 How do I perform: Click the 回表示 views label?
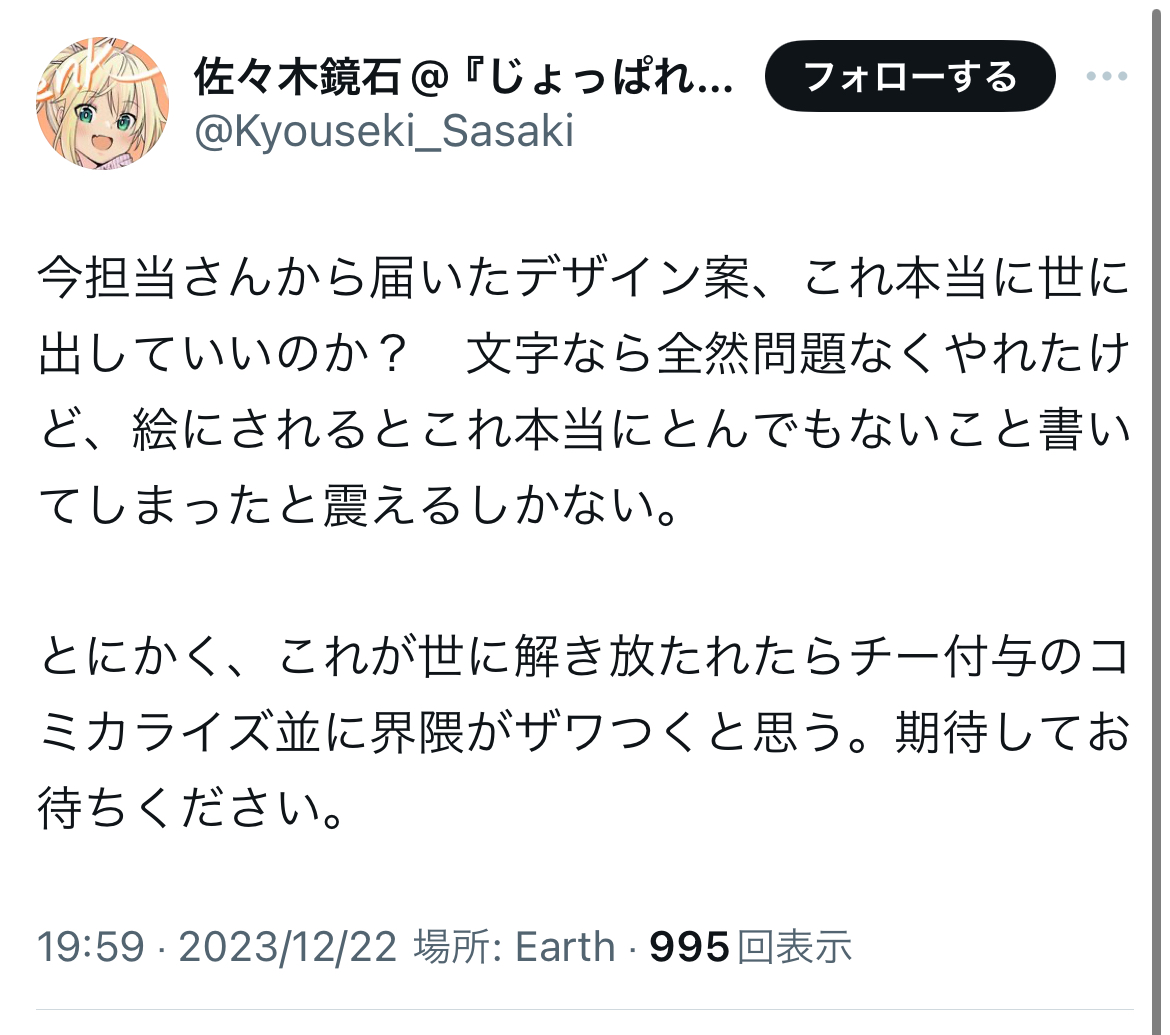tap(794, 946)
